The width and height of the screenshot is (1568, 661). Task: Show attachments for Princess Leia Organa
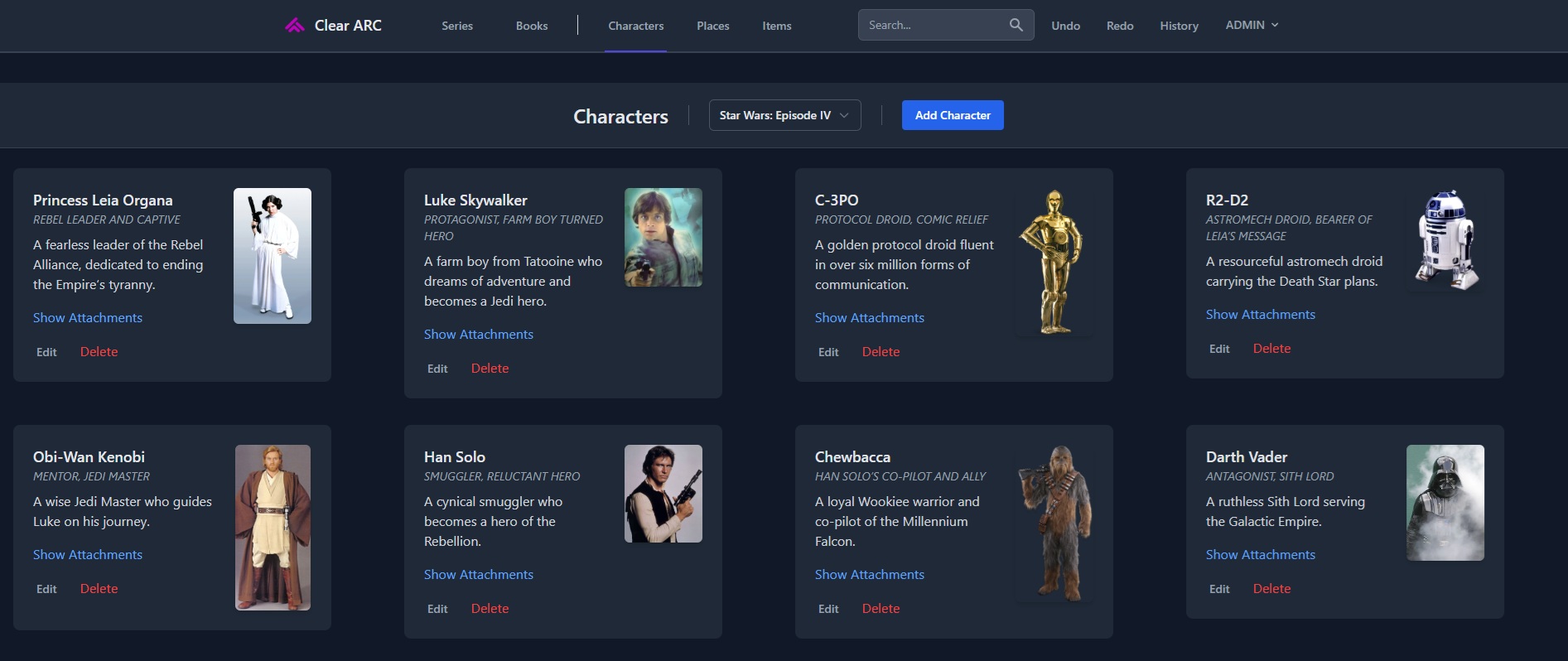pos(88,317)
